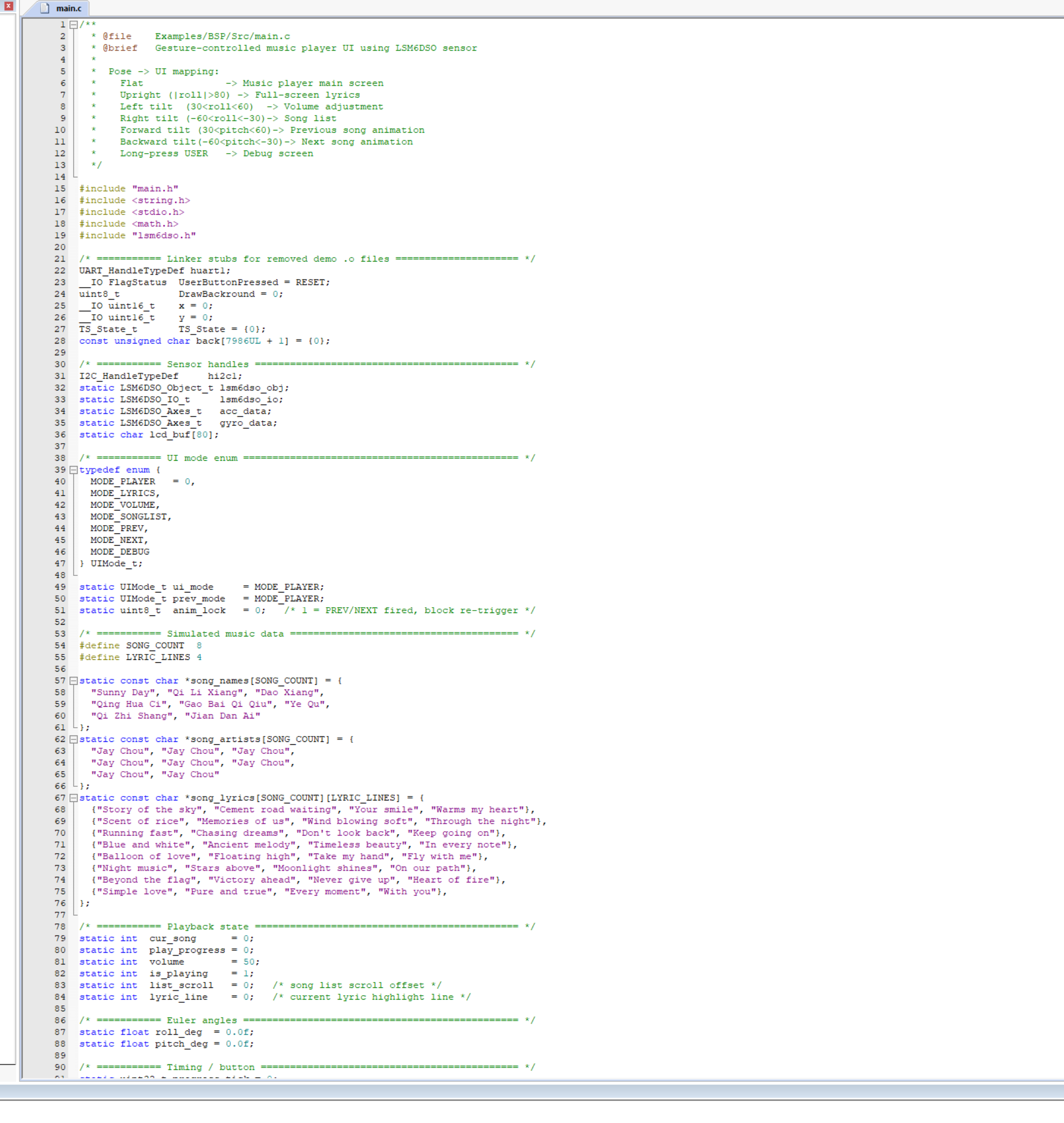Collapse the song_artists array fold marker
The image size is (1064, 1123).
(74, 739)
